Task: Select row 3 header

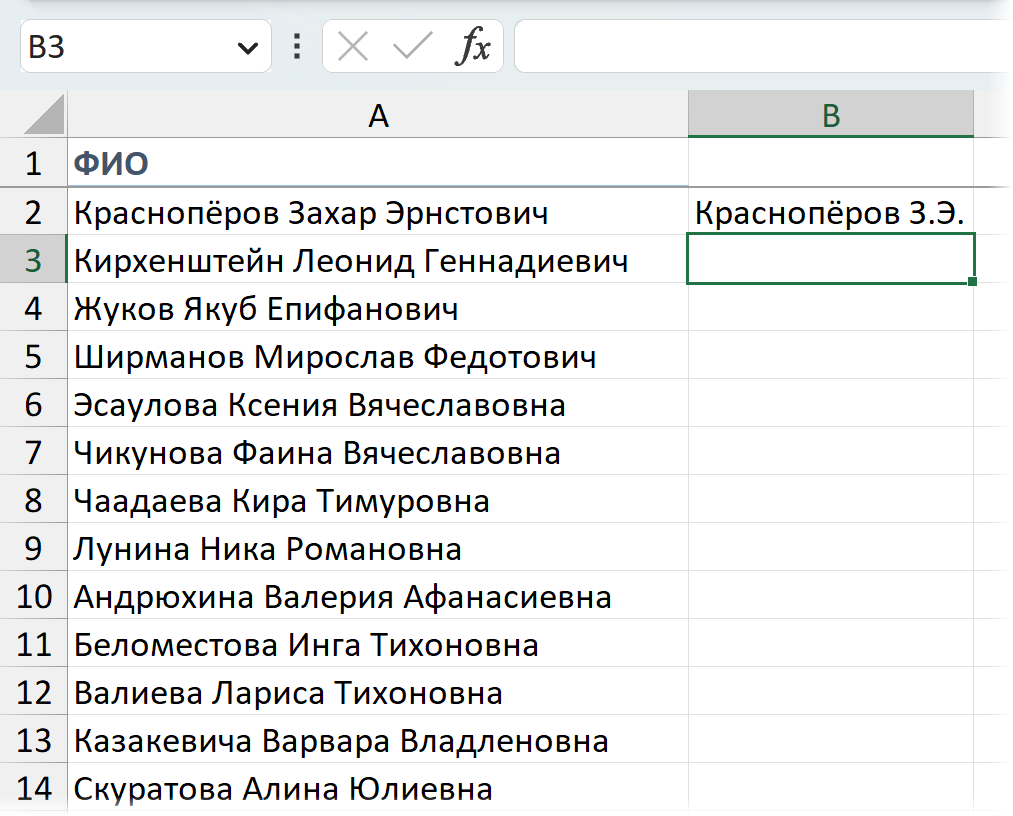Action: (x=33, y=260)
